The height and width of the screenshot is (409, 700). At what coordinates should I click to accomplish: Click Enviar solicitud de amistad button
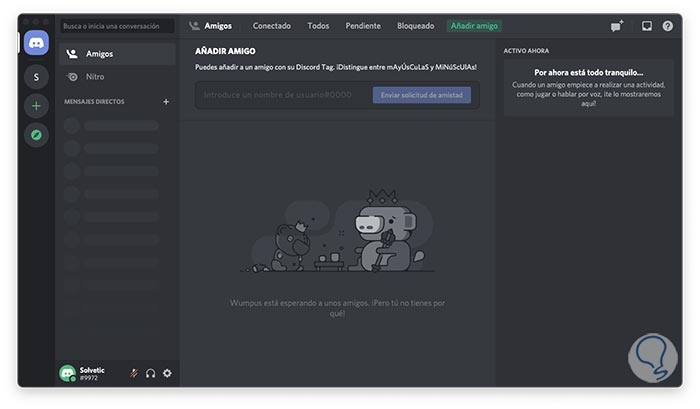click(422, 95)
